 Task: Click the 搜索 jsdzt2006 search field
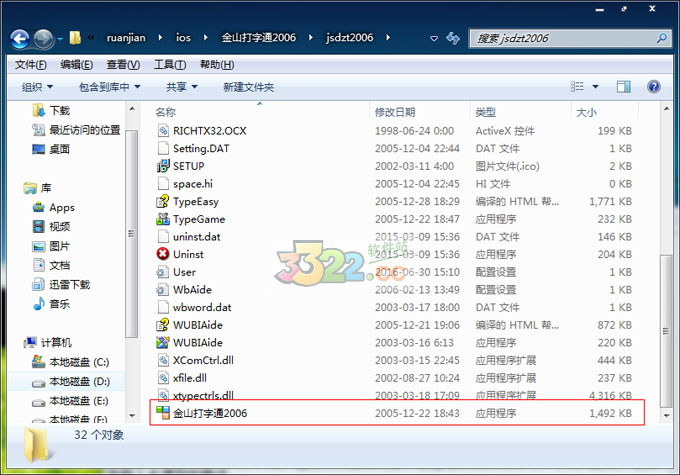(569, 38)
